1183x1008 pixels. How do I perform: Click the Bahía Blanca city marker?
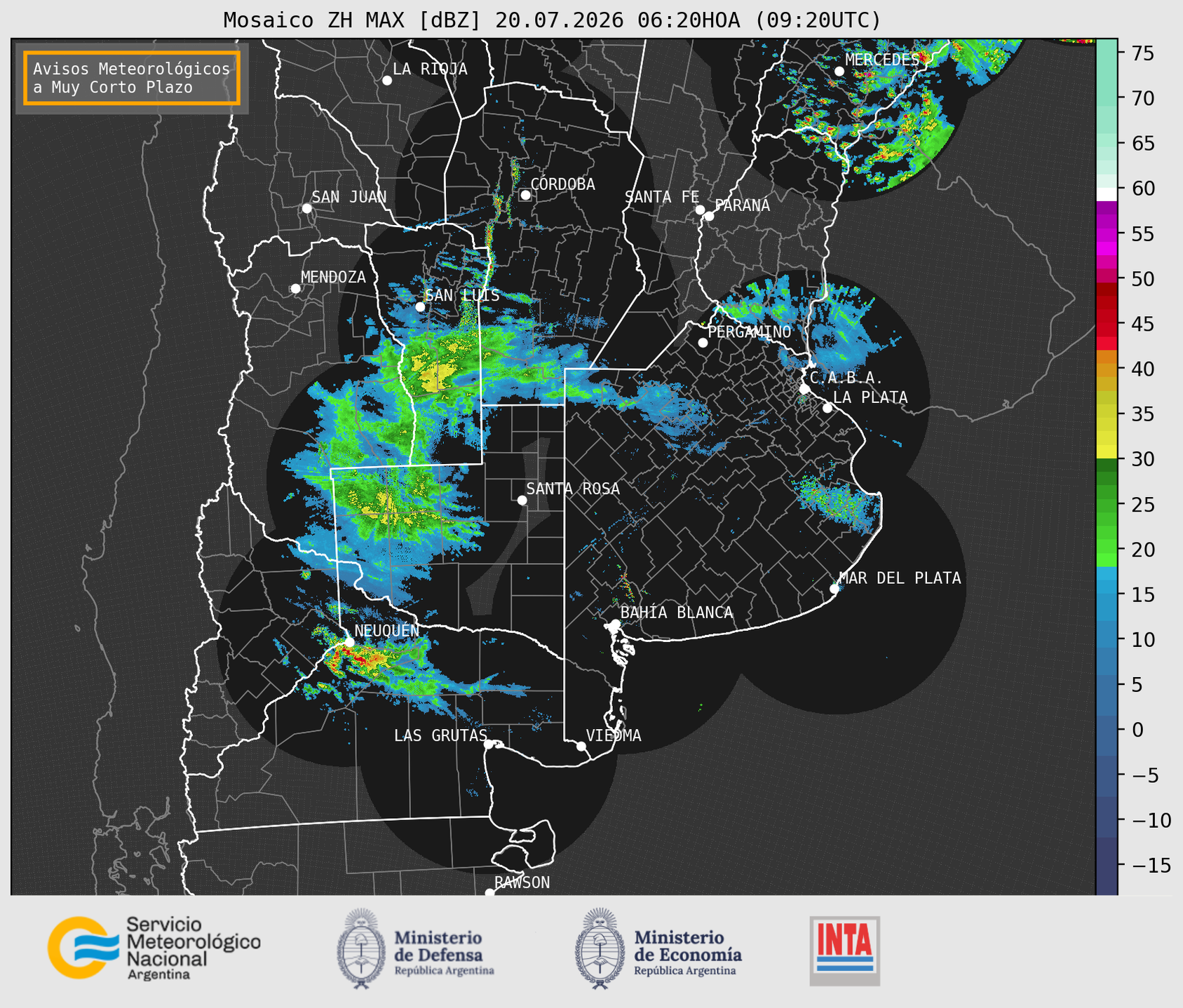(x=615, y=624)
